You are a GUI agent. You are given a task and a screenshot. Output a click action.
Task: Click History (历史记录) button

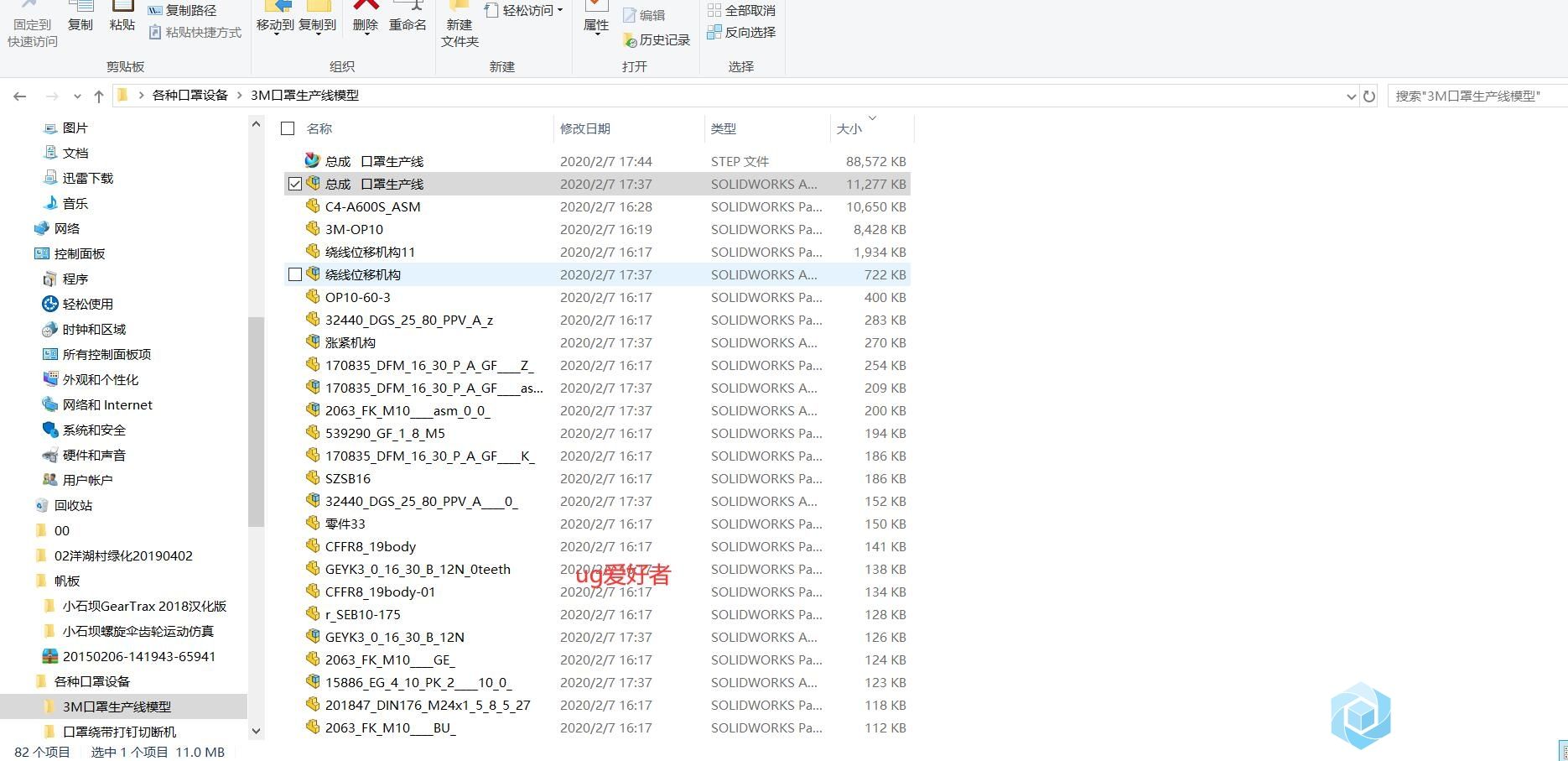657,39
